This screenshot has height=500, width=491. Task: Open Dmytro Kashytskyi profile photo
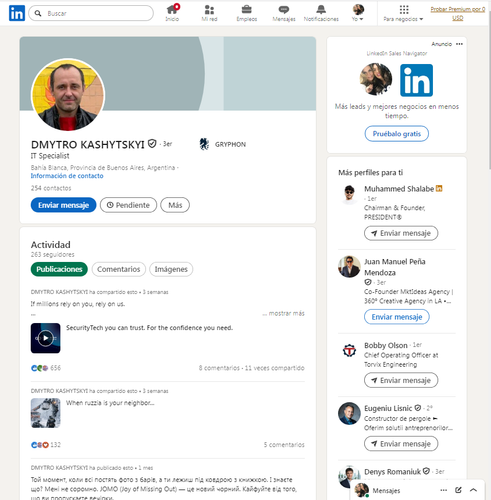68,95
